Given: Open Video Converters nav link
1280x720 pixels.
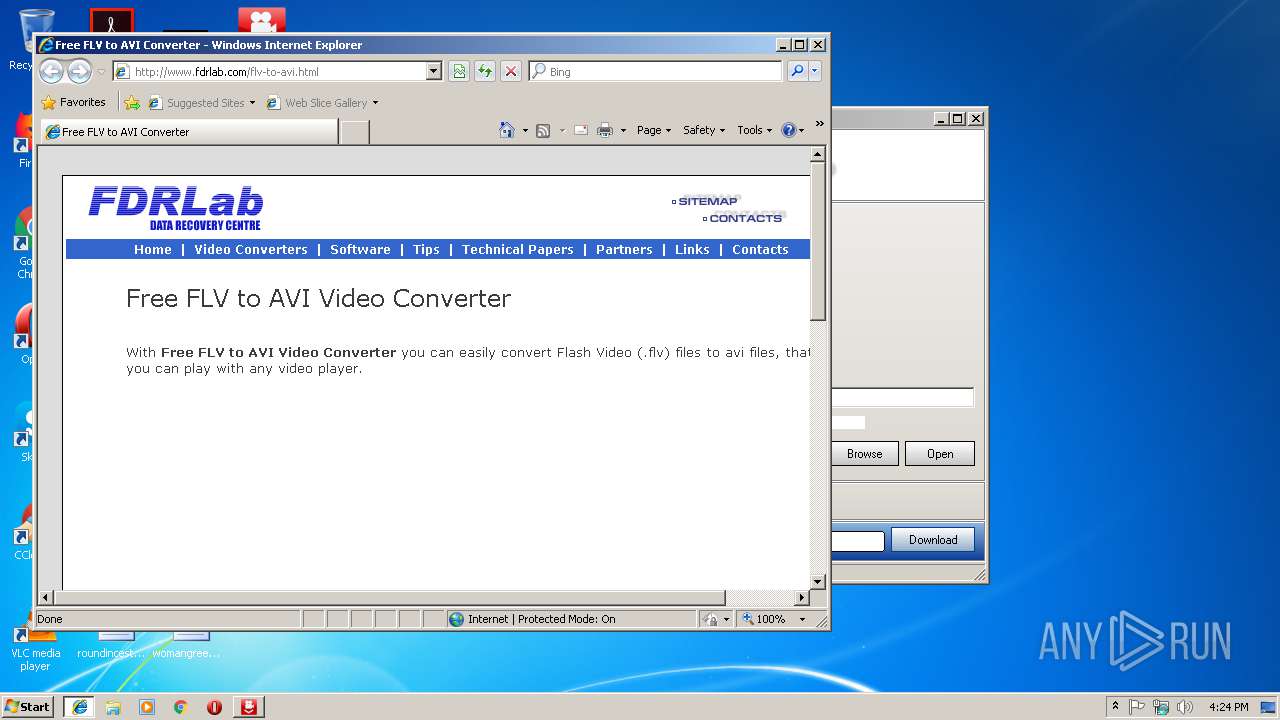Looking at the screenshot, I should 251,249.
